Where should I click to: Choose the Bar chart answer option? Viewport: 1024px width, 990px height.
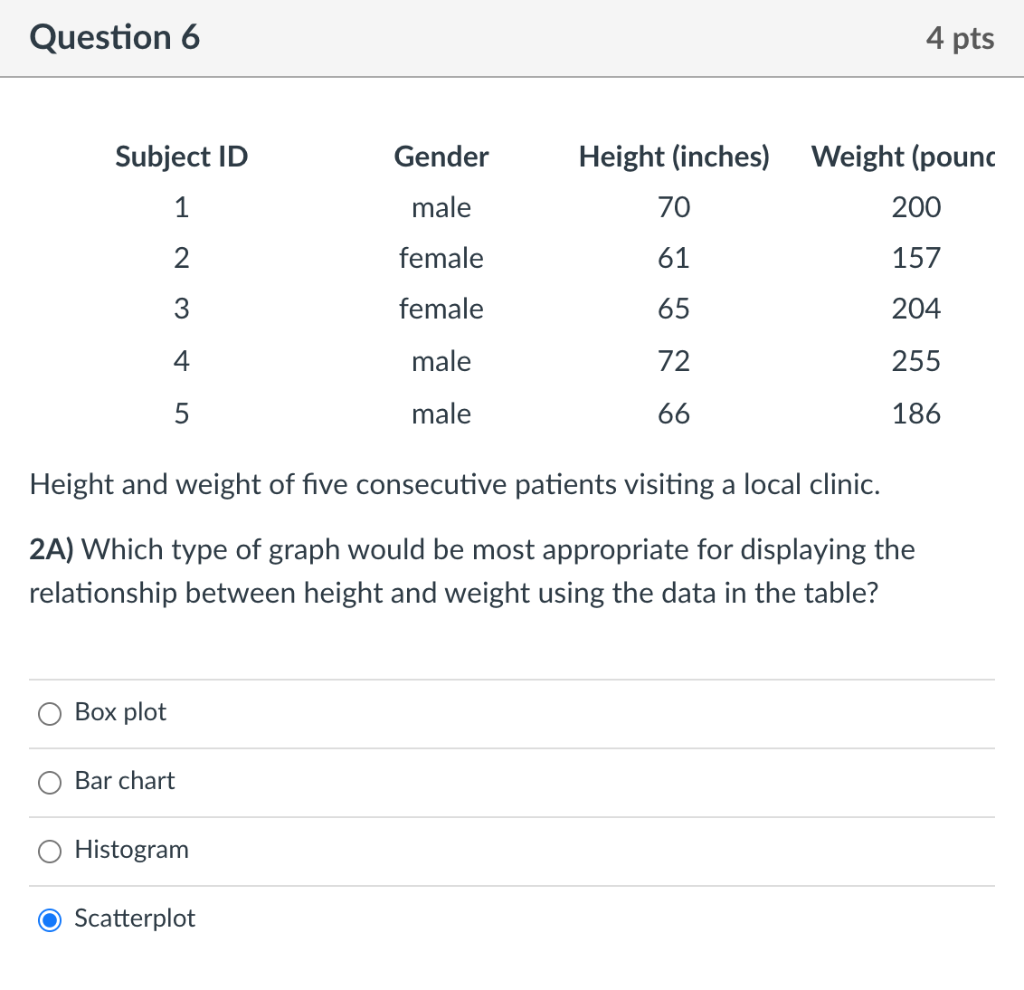[x=50, y=782]
